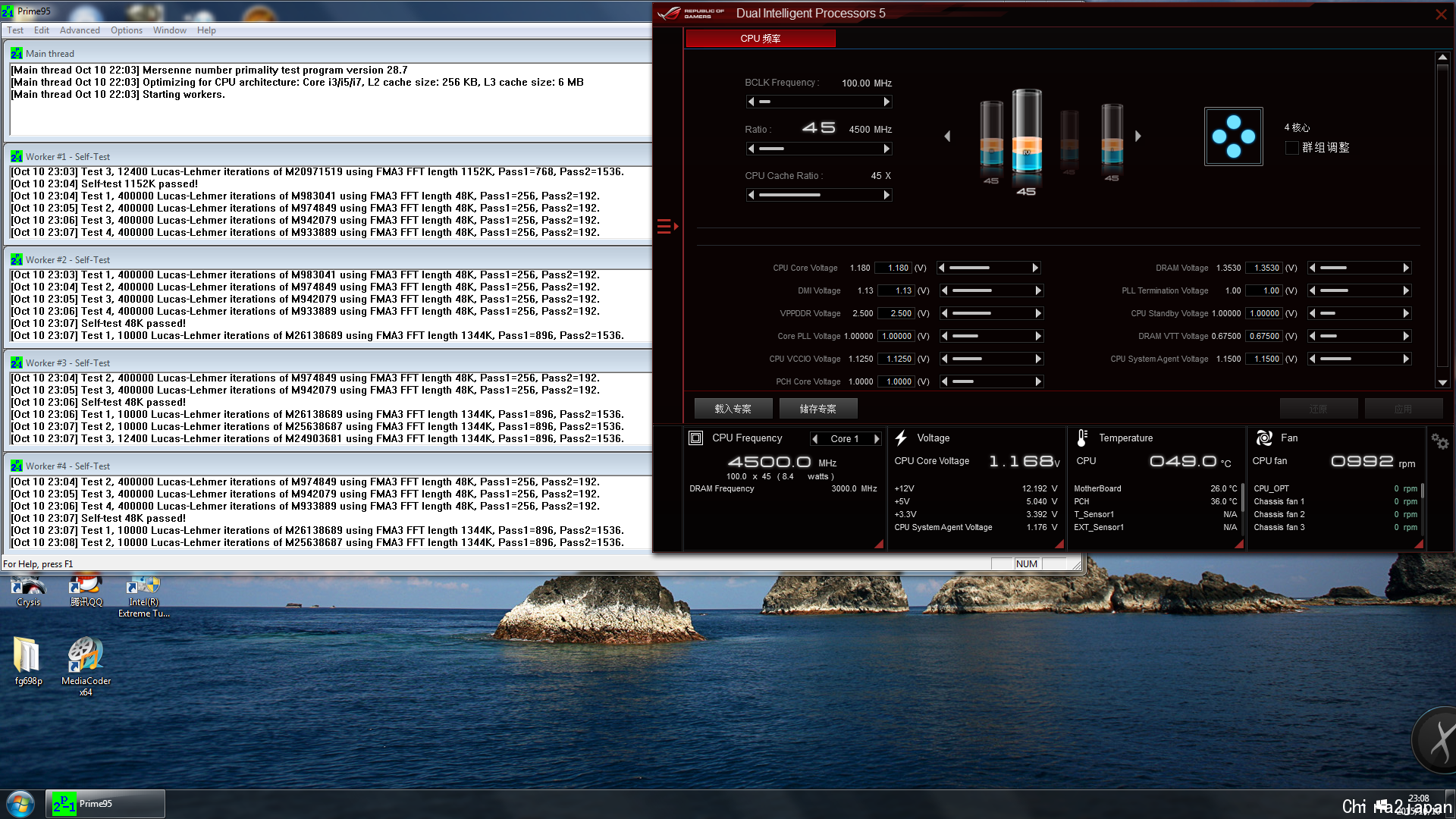Increase CPU System Agent Voltage arrow
1456x819 pixels.
point(1406,359)
